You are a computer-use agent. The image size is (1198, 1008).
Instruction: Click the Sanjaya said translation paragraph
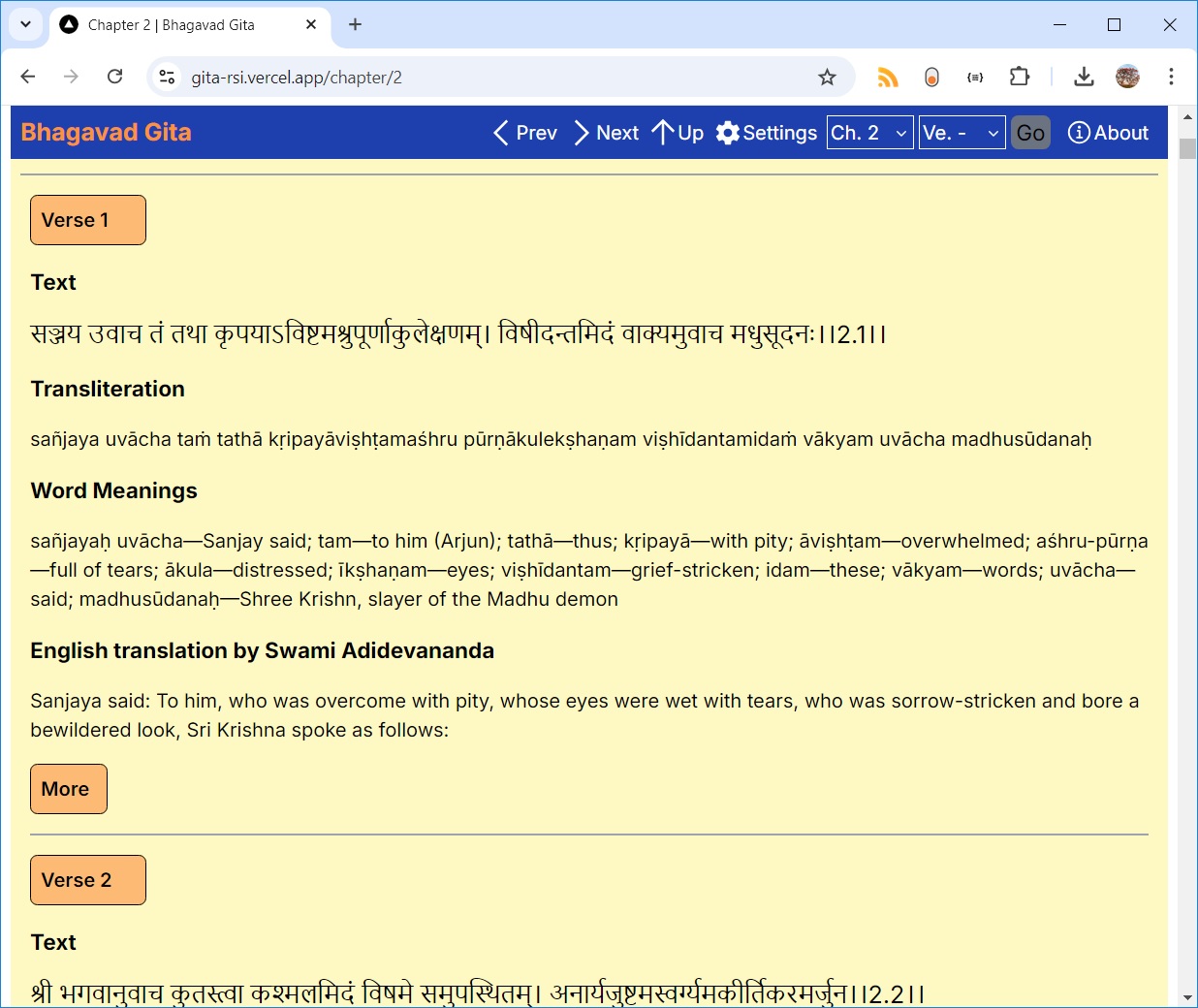click(x=584, y=715)
